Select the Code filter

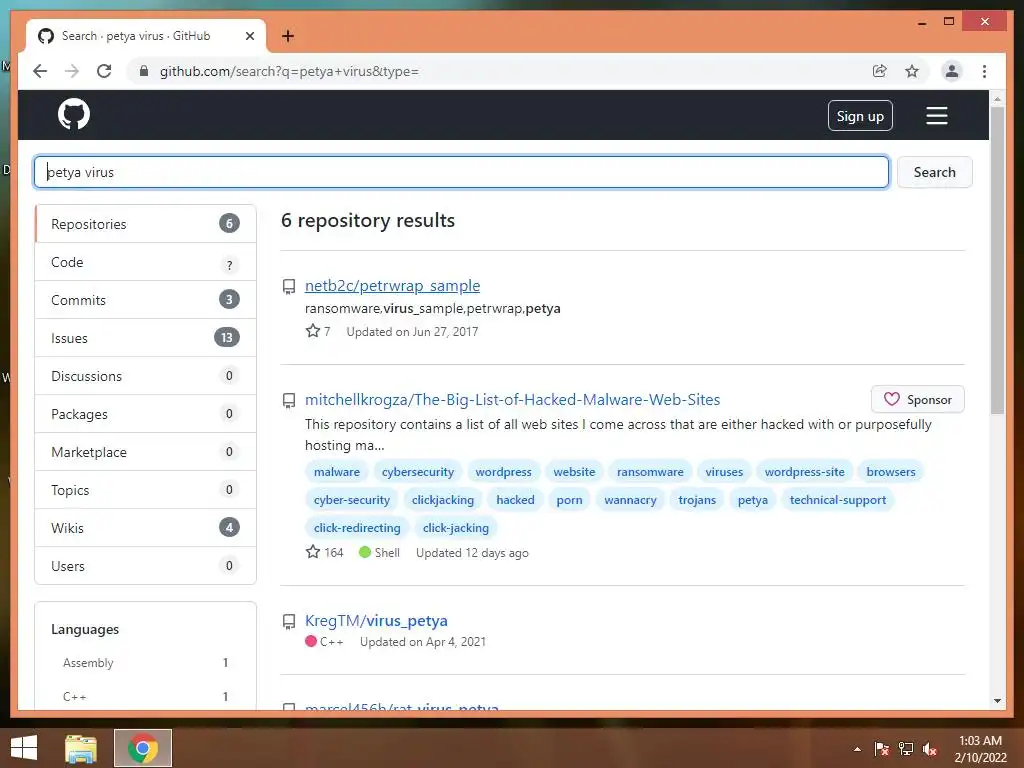[145, 262]
